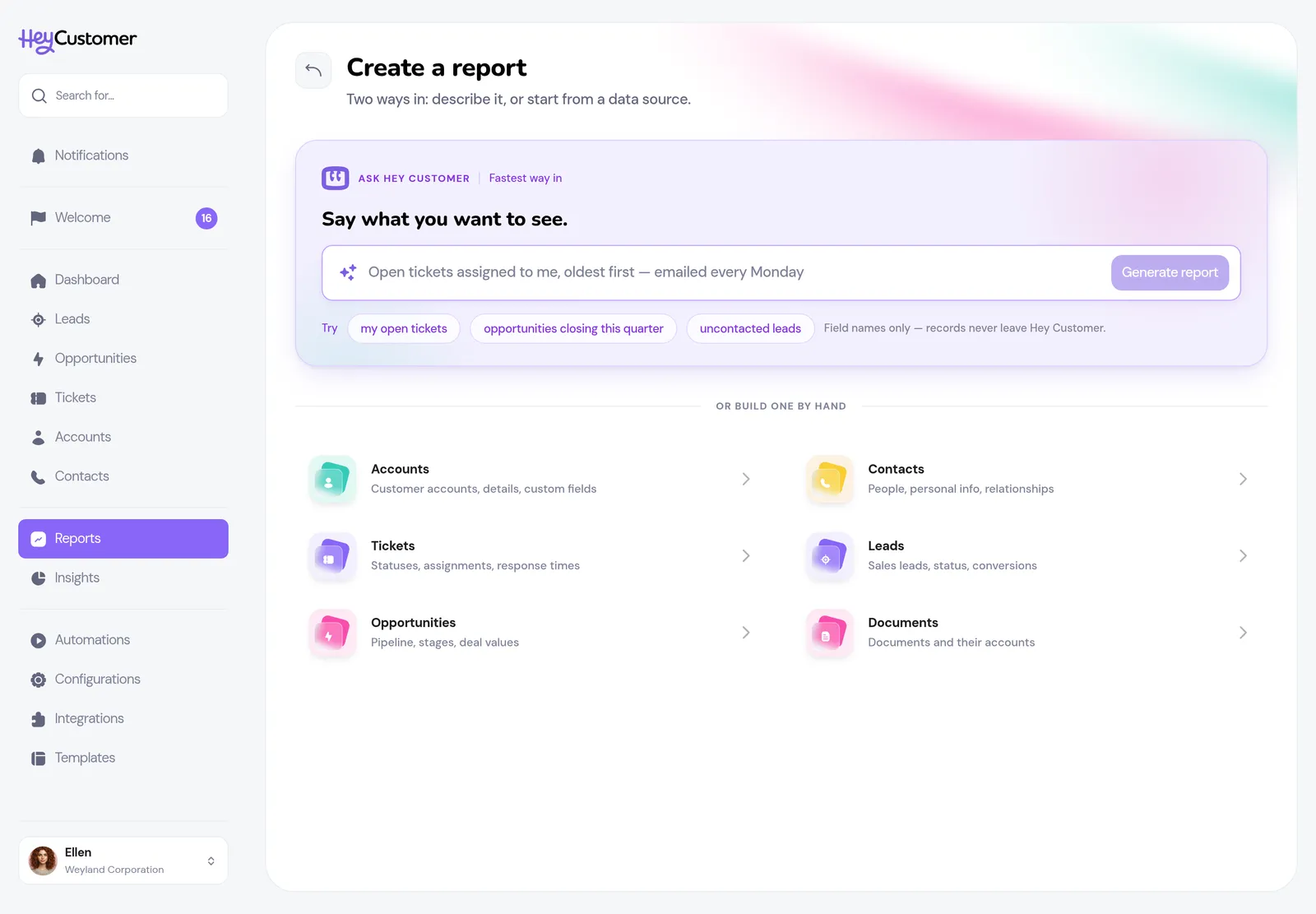Click the Templates layout icon
The image size is (1316, 914).
pyautogui.click(x=38, y=759)
